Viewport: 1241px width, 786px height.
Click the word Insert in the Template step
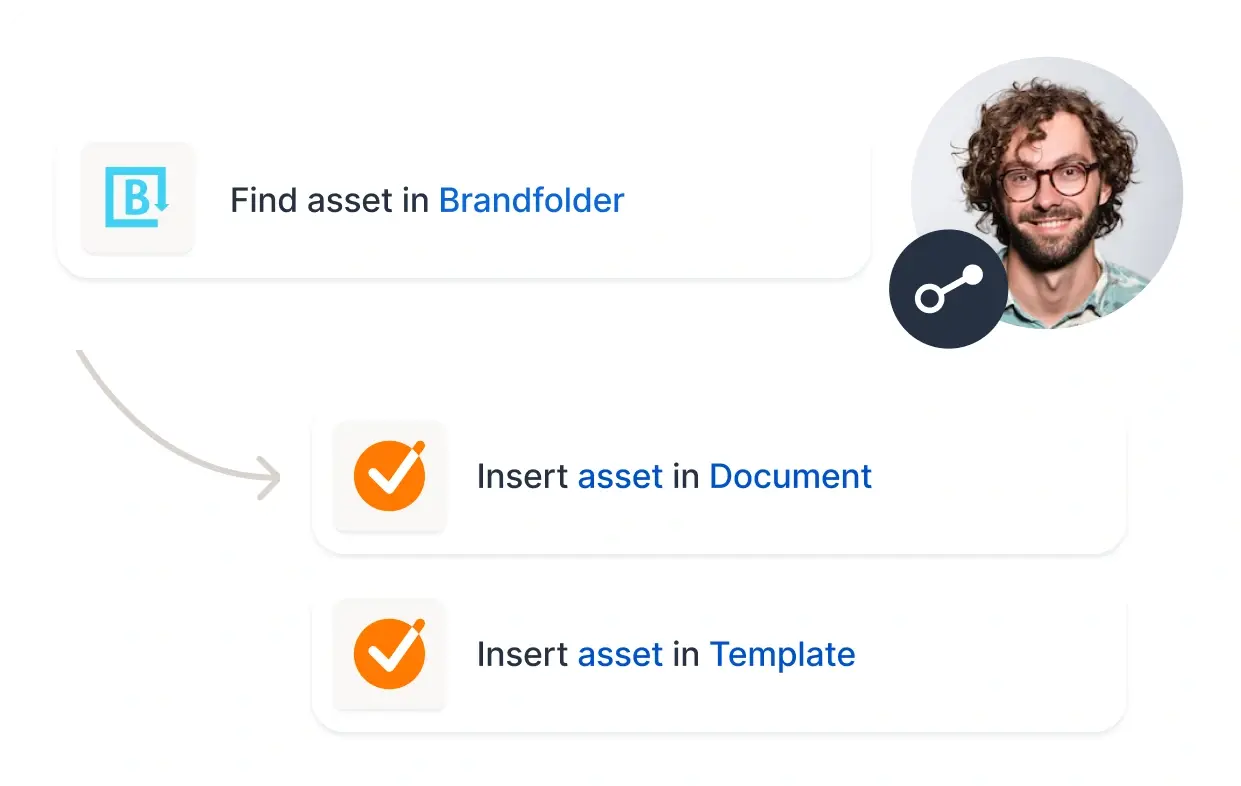(522, 654)
